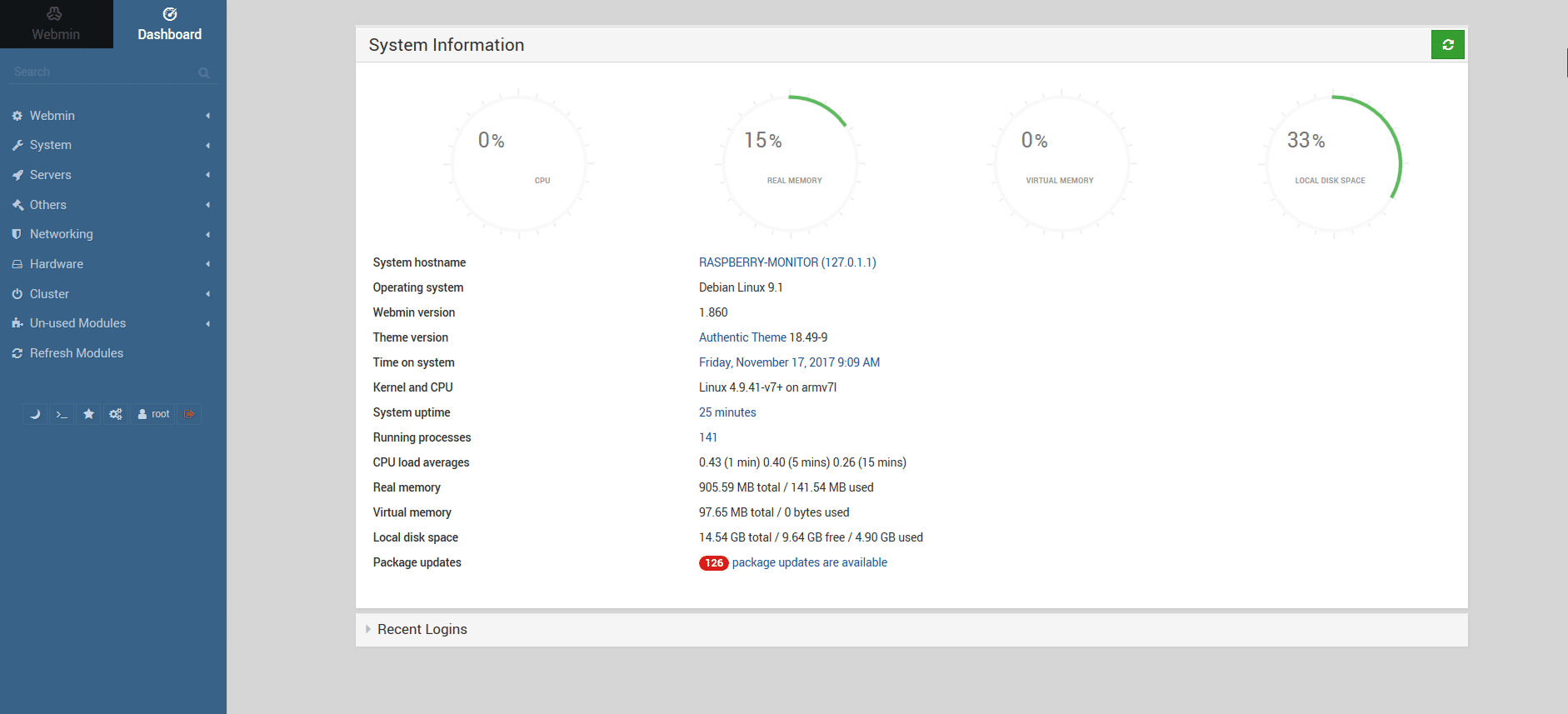Click the 97.65 MB virtual memory value
The image size is (1568, 714).
[x=774, y=512]
